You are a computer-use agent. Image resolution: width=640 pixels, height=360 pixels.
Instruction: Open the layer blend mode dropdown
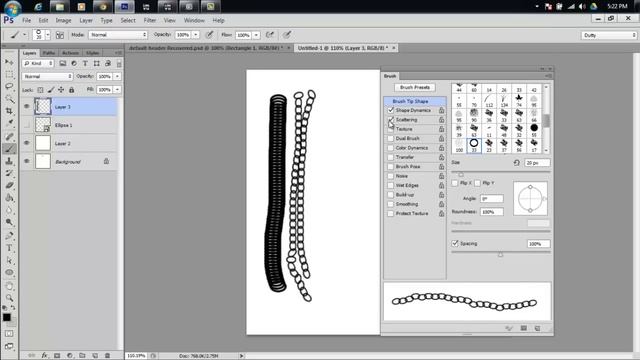(47, 76)
